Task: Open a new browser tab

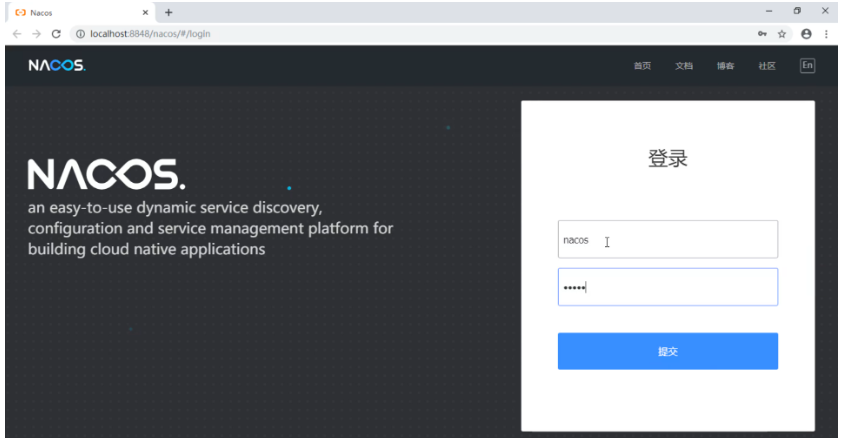Action: [x=169, y=12]
